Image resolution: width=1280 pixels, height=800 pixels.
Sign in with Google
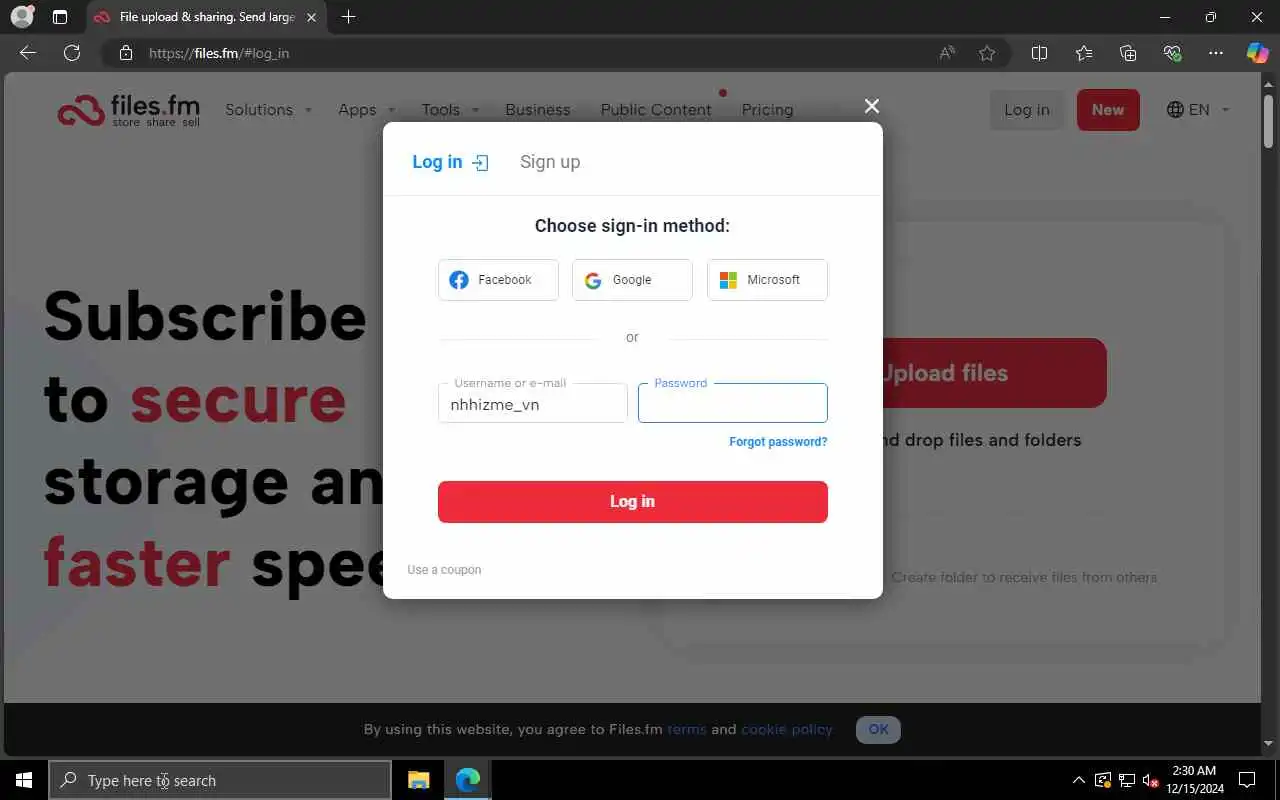pyautogui.click(x=632, y=280)
